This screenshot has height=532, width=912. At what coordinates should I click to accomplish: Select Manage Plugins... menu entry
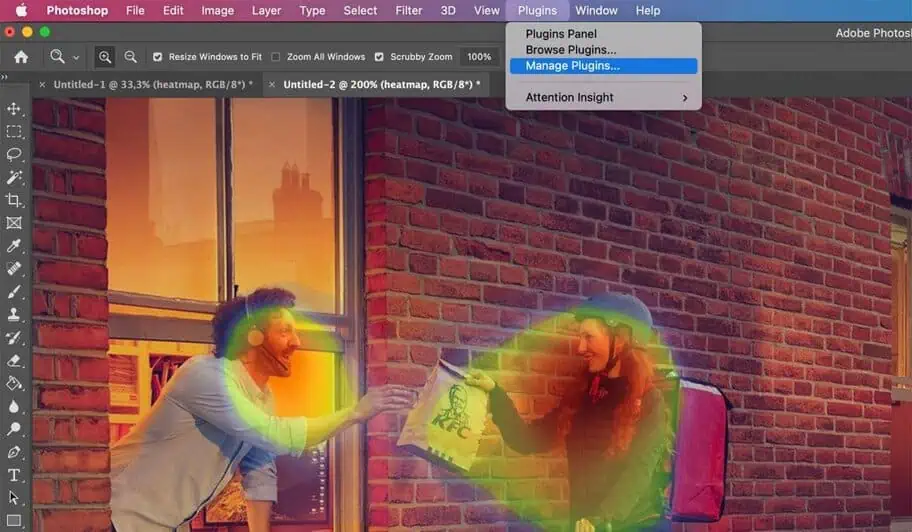[603, 66]
